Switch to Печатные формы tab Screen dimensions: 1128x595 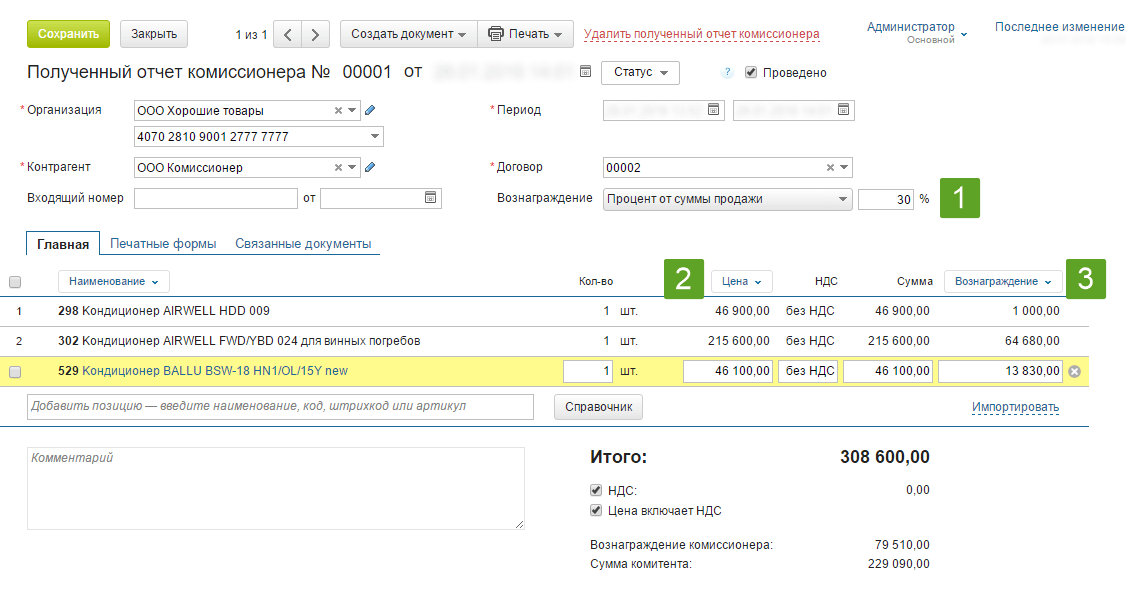[x=163, y=243]
